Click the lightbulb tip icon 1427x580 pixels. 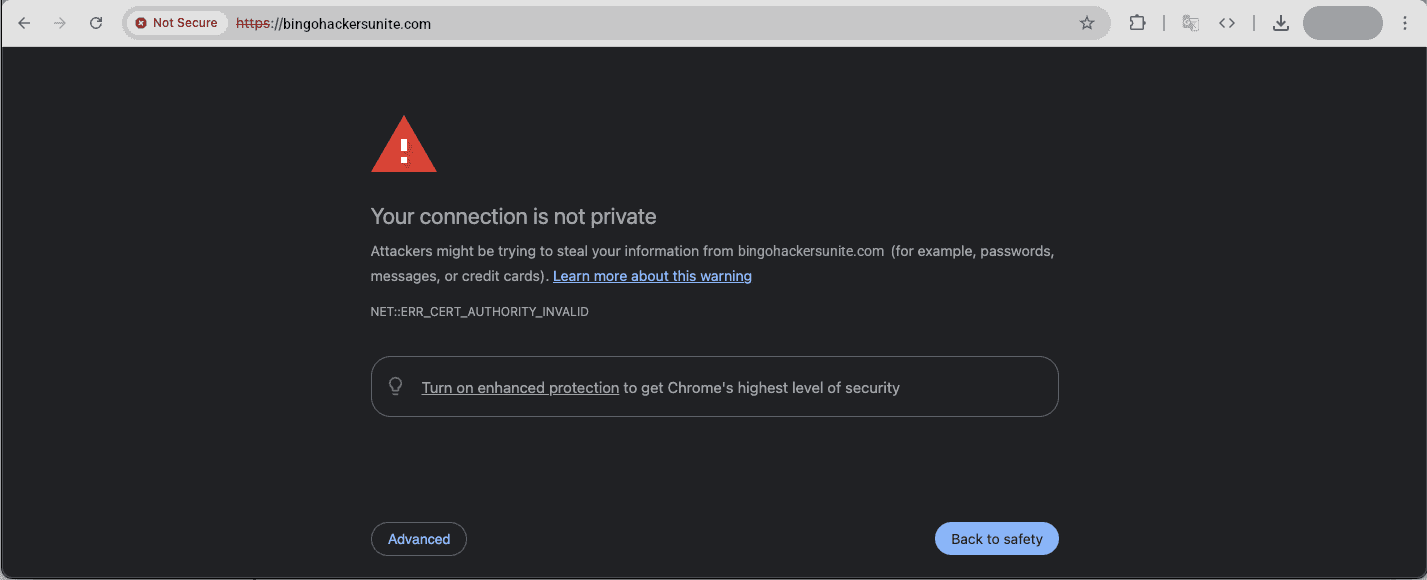pos(396,387)
